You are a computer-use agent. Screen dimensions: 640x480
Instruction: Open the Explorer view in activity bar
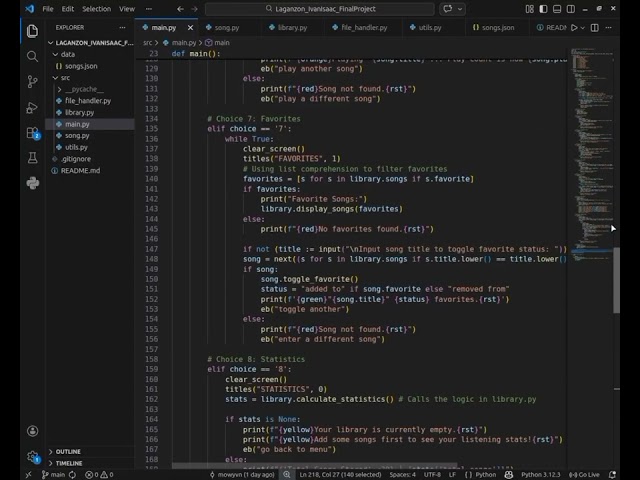point(32,31)
